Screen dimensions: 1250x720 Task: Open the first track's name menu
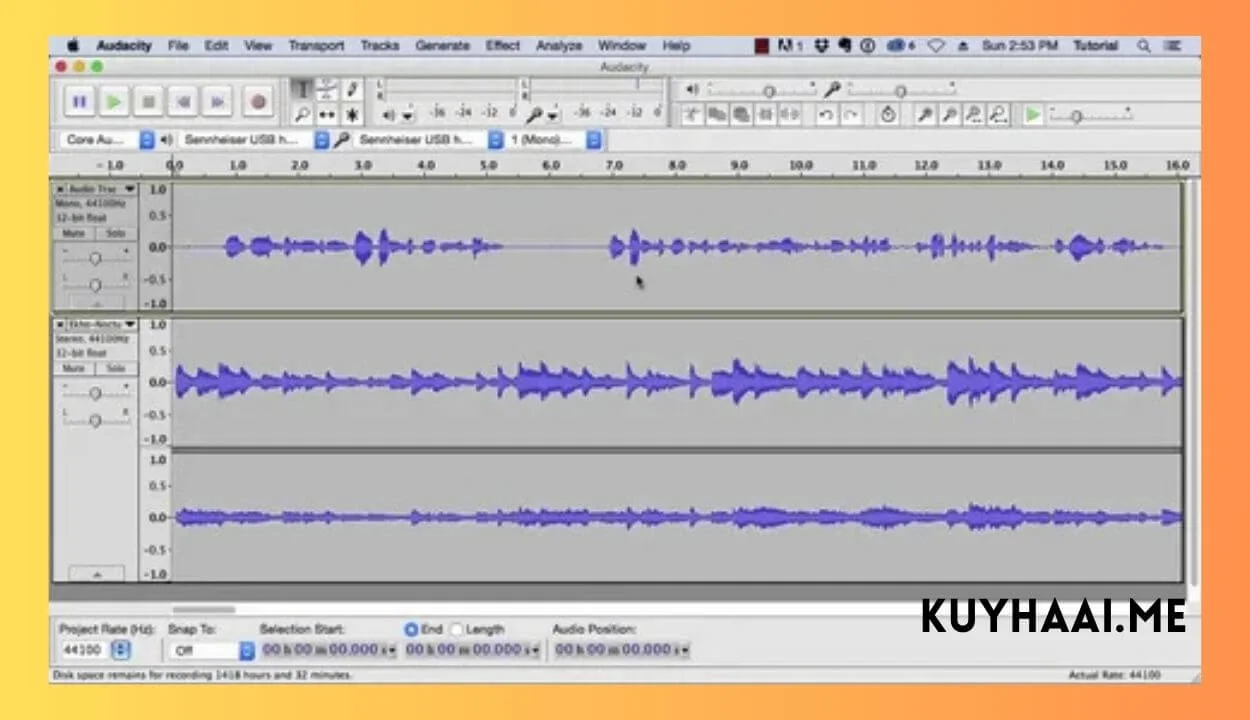click(102, 189)
